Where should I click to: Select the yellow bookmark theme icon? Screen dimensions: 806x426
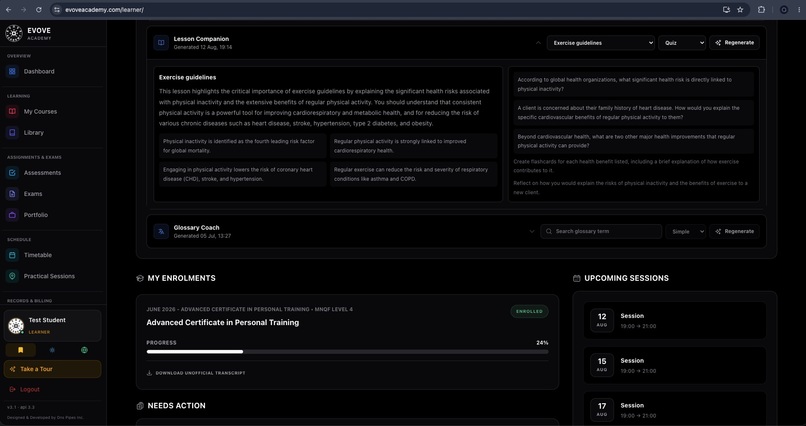point(21,350)
